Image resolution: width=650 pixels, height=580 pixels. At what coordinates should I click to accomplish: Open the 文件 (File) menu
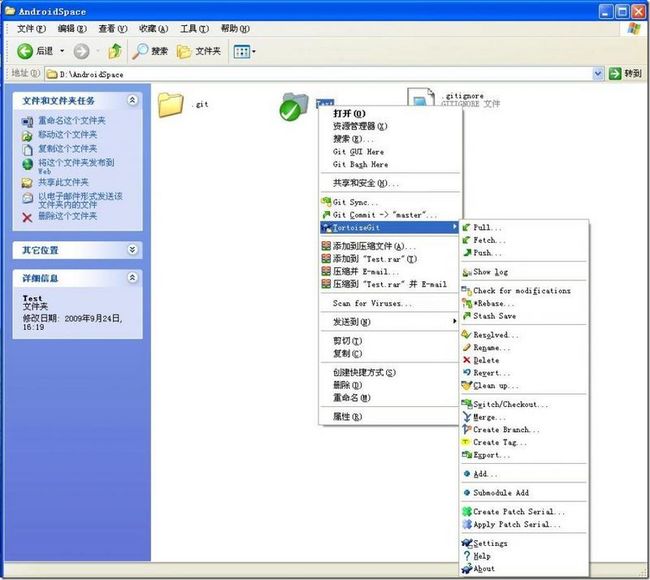tap(31, 29)
